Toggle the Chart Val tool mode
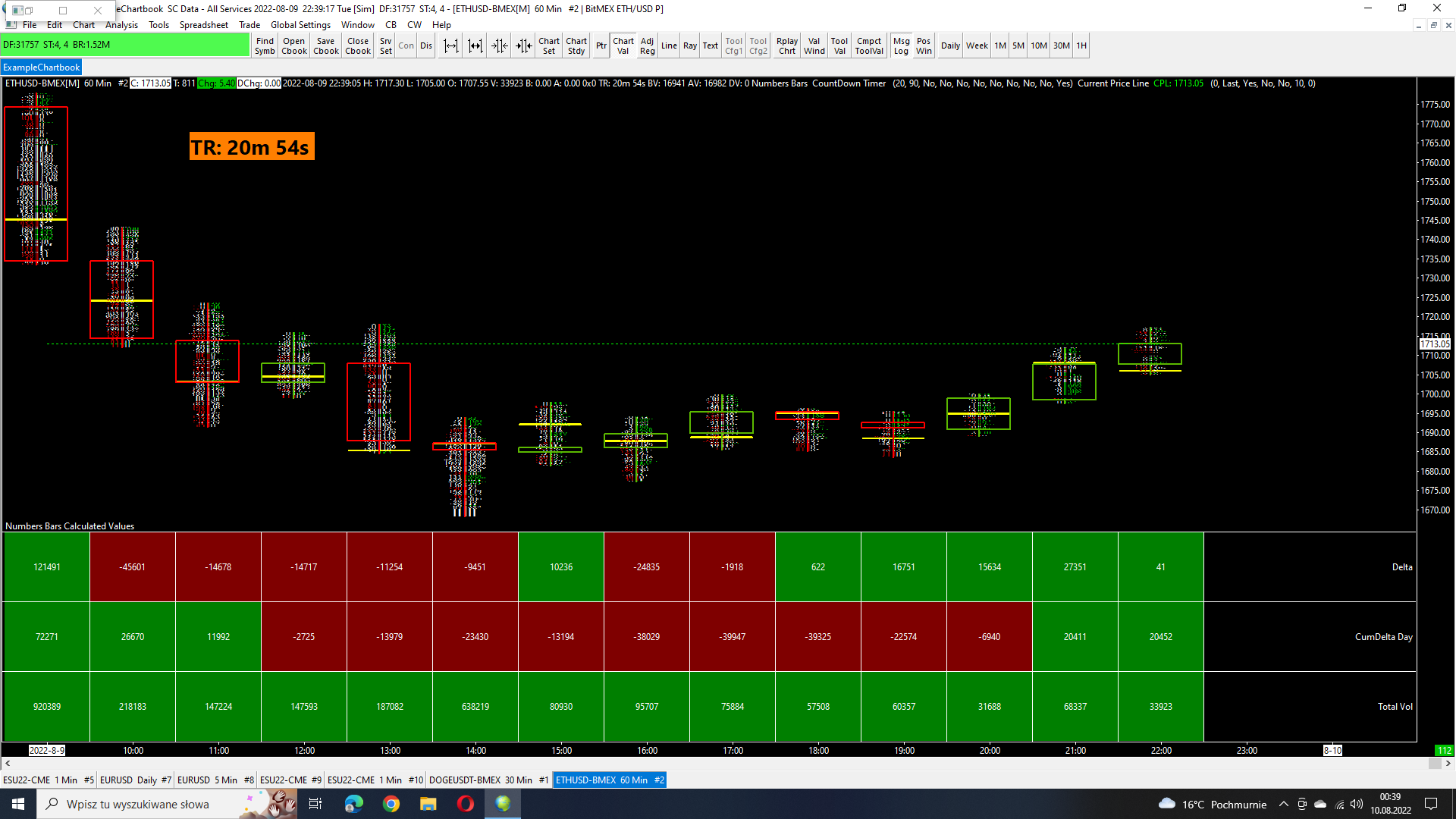This screenshot has height=819, width=1456. [623, 46]
